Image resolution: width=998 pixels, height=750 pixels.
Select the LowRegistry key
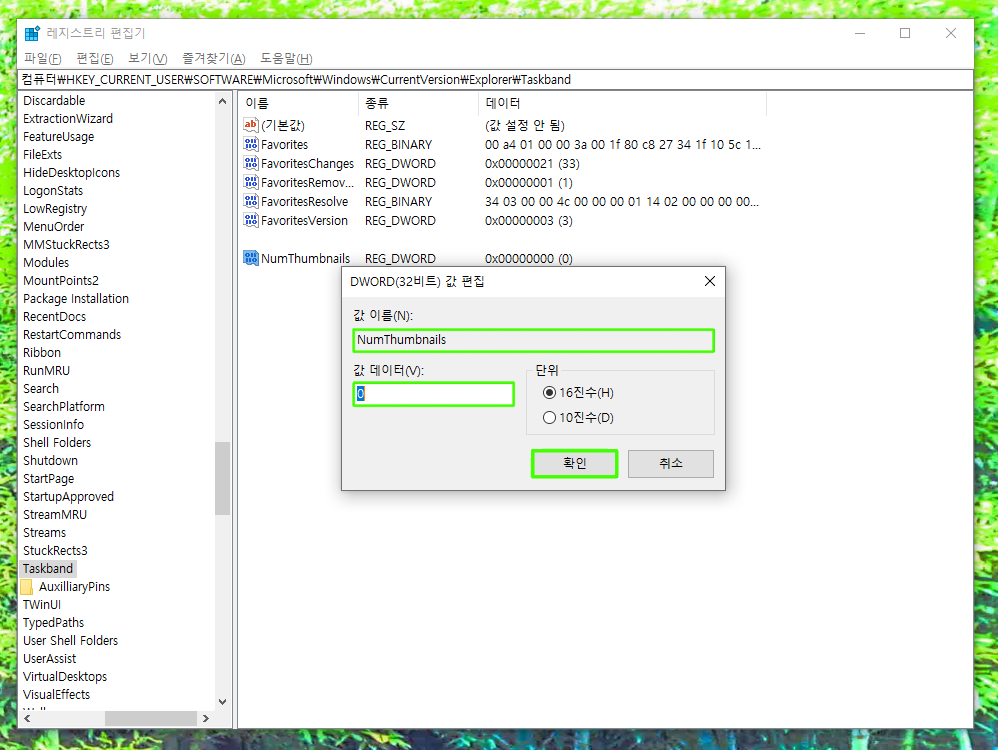55,208
